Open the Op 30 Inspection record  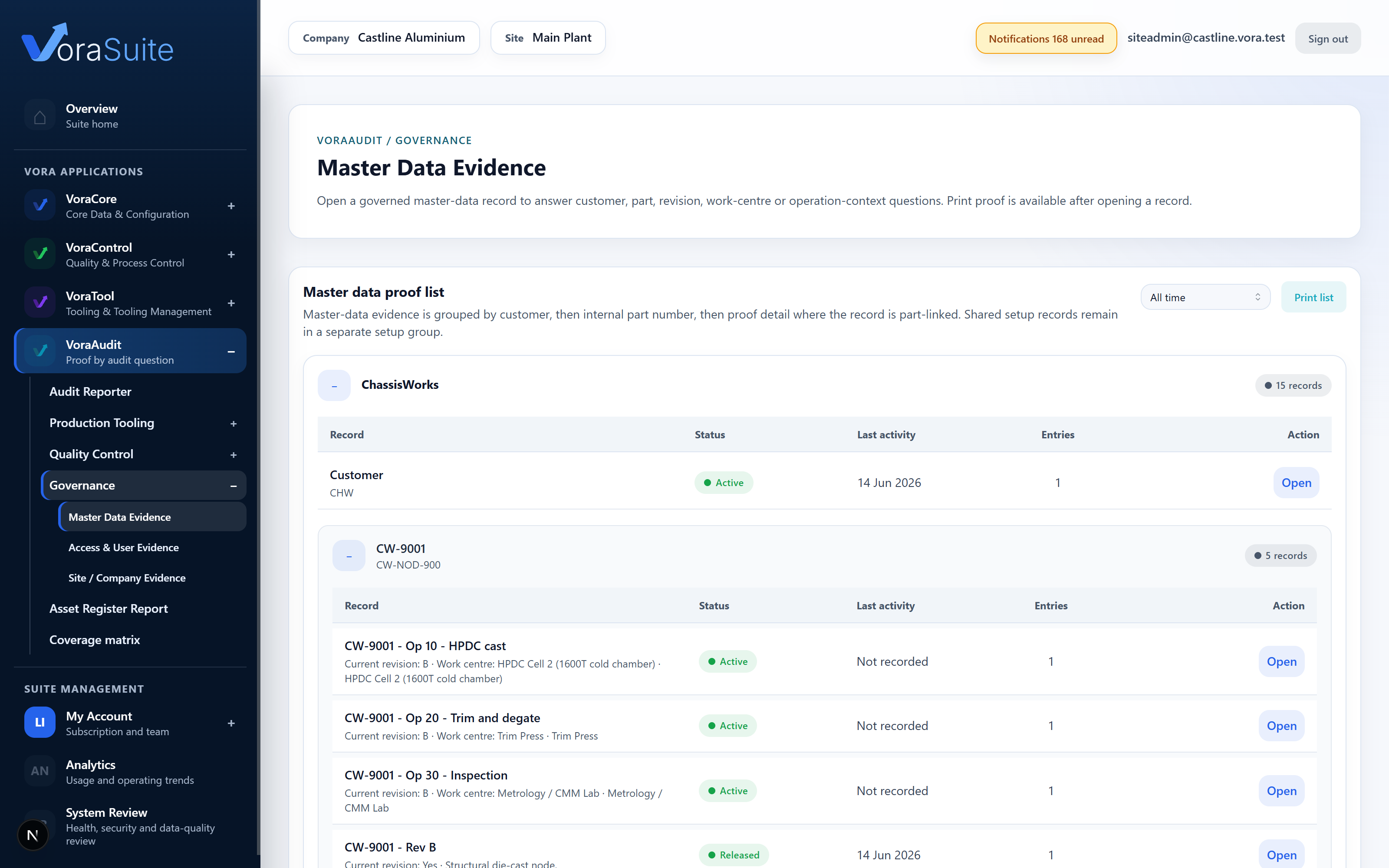tap(1282, 790)
